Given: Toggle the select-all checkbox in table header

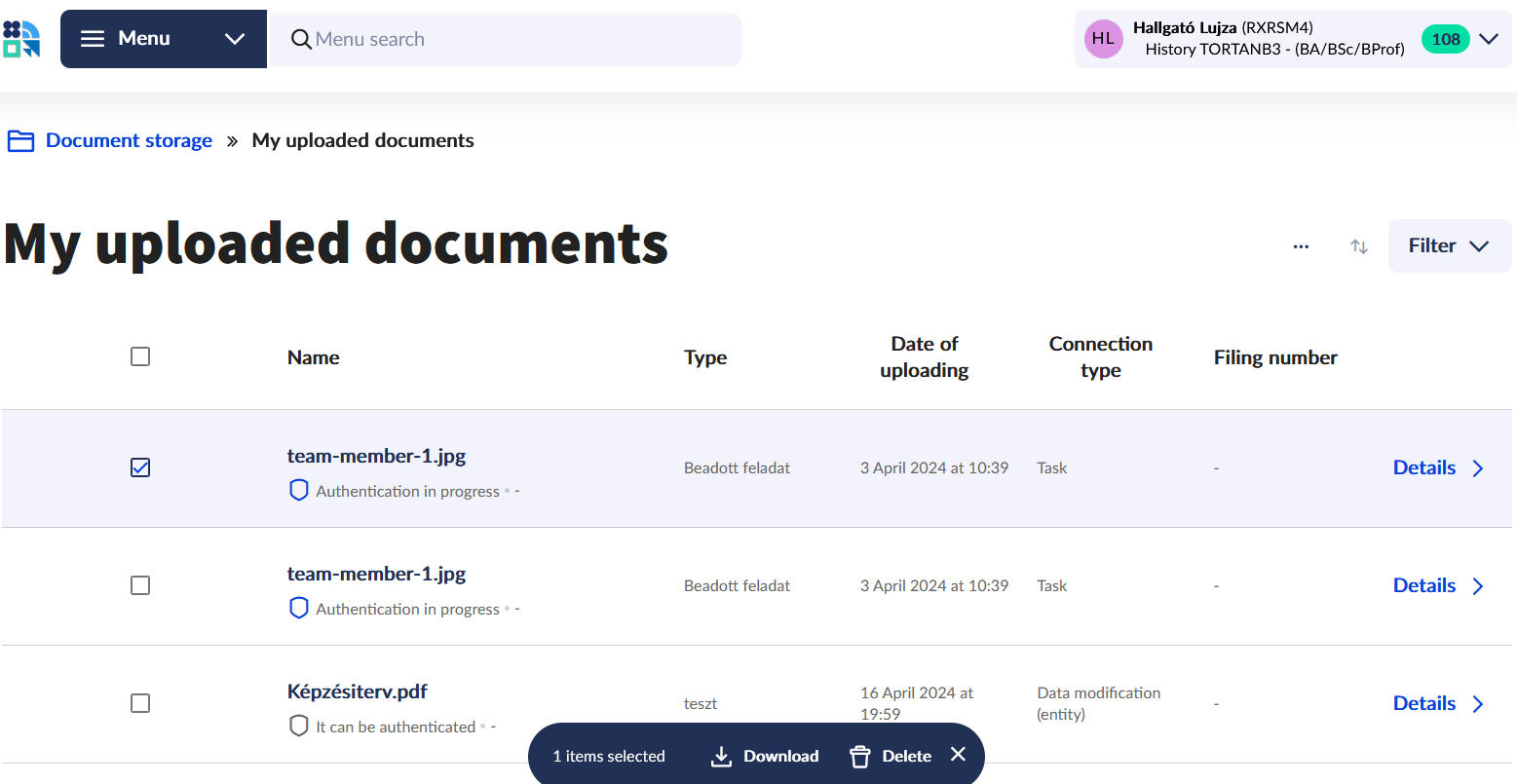Looking at the screenshot, I should [x=140, y=356].
